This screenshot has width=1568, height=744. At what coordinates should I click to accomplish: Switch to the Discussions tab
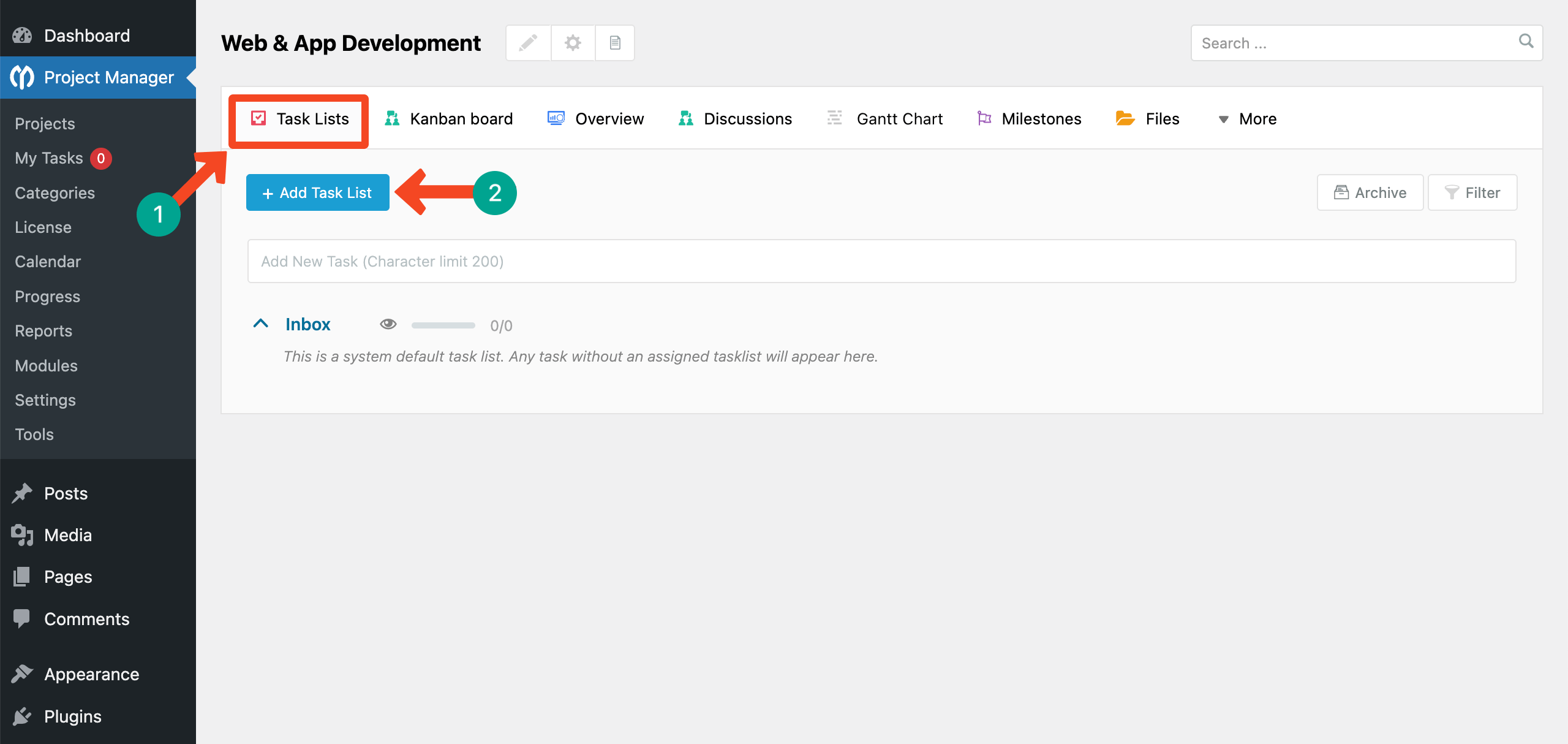point(736,119)
